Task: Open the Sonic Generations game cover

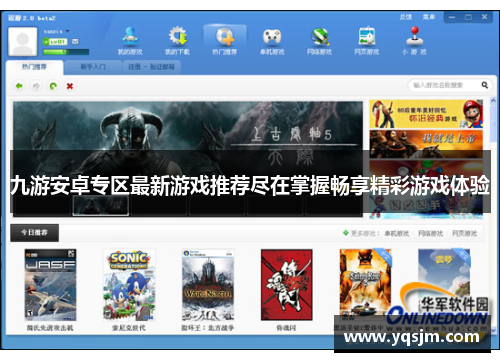Action: (129, 285)
